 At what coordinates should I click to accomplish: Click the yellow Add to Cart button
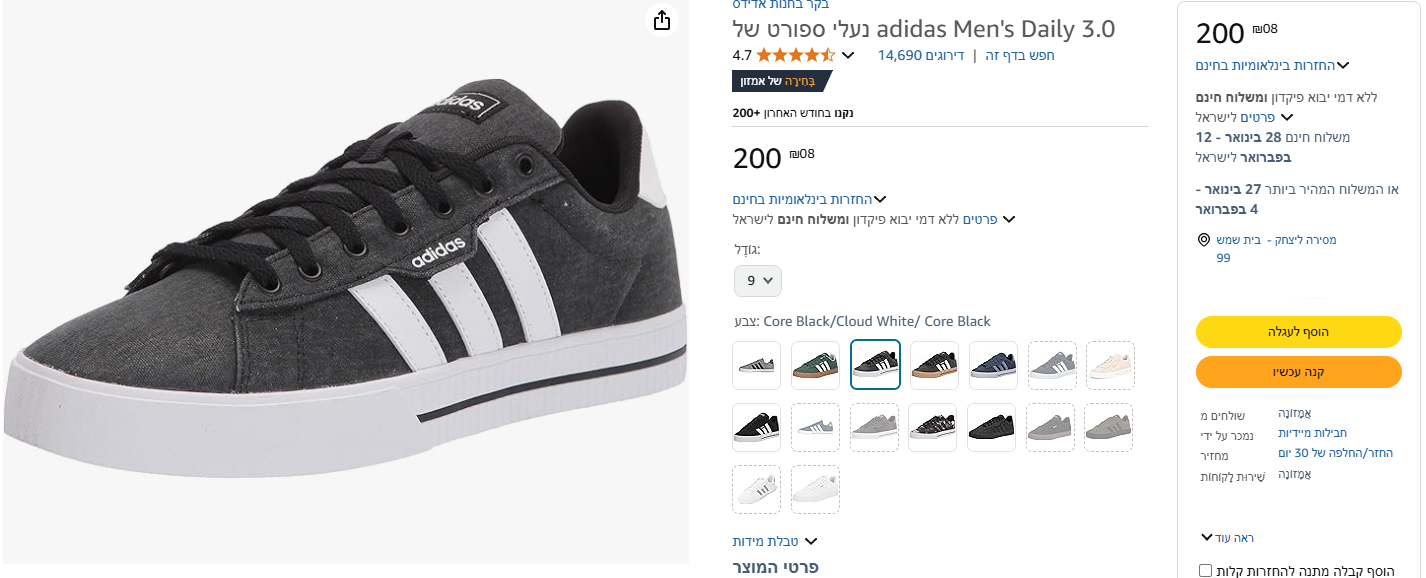tap(1298, 332)
